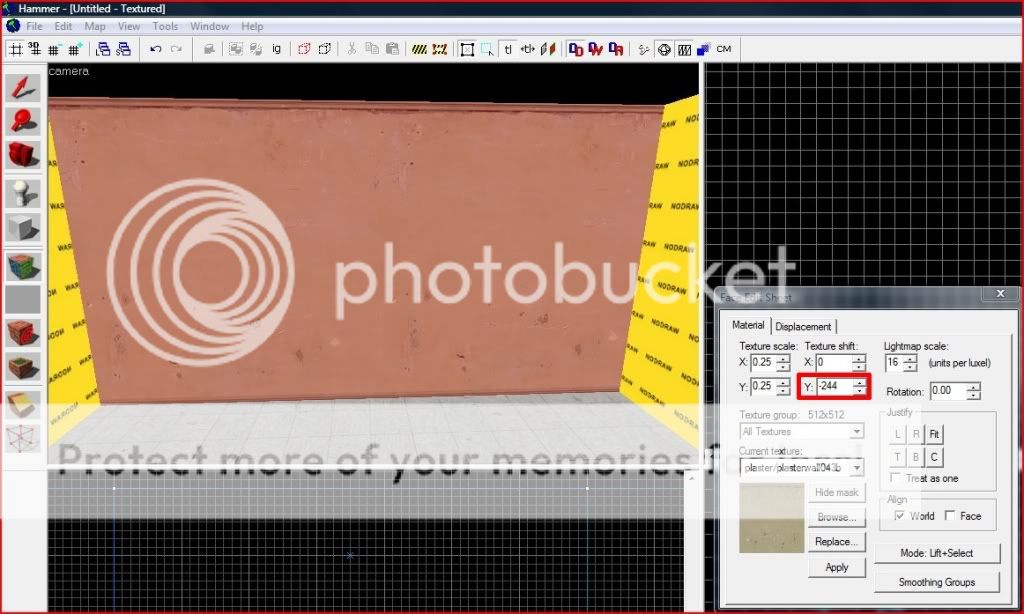This screenshot has height=614, width=1024.
Task: Toggle the 2D grid icon
Action: click(x=16, y=49)
